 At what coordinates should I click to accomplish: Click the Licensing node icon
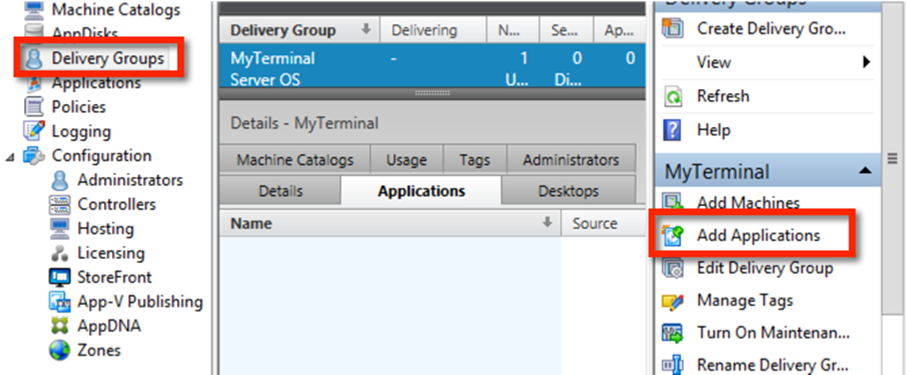(60, 253)
